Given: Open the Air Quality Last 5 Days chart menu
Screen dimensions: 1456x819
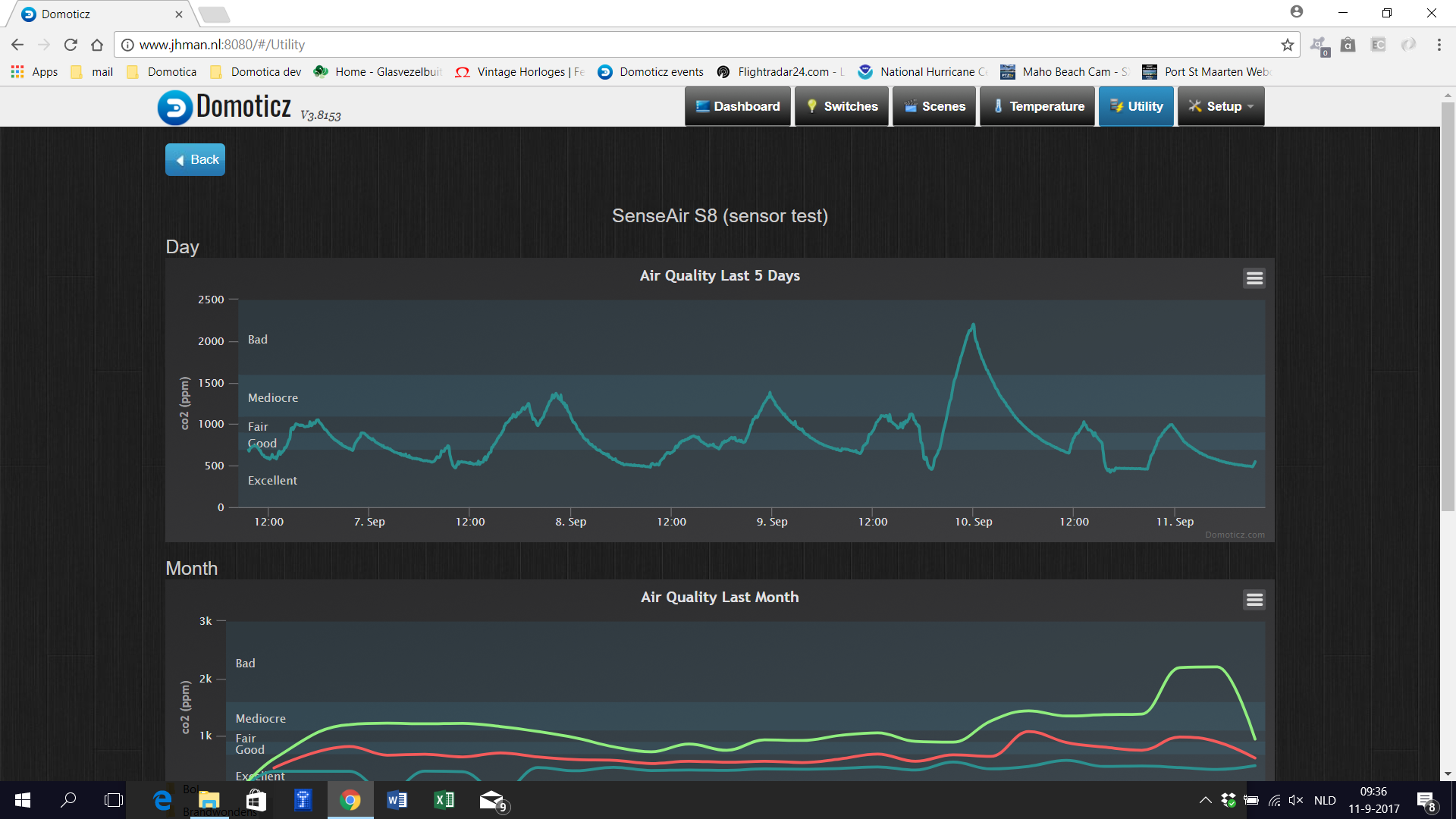Looking at the screenshot, I should click(1254, 278).
